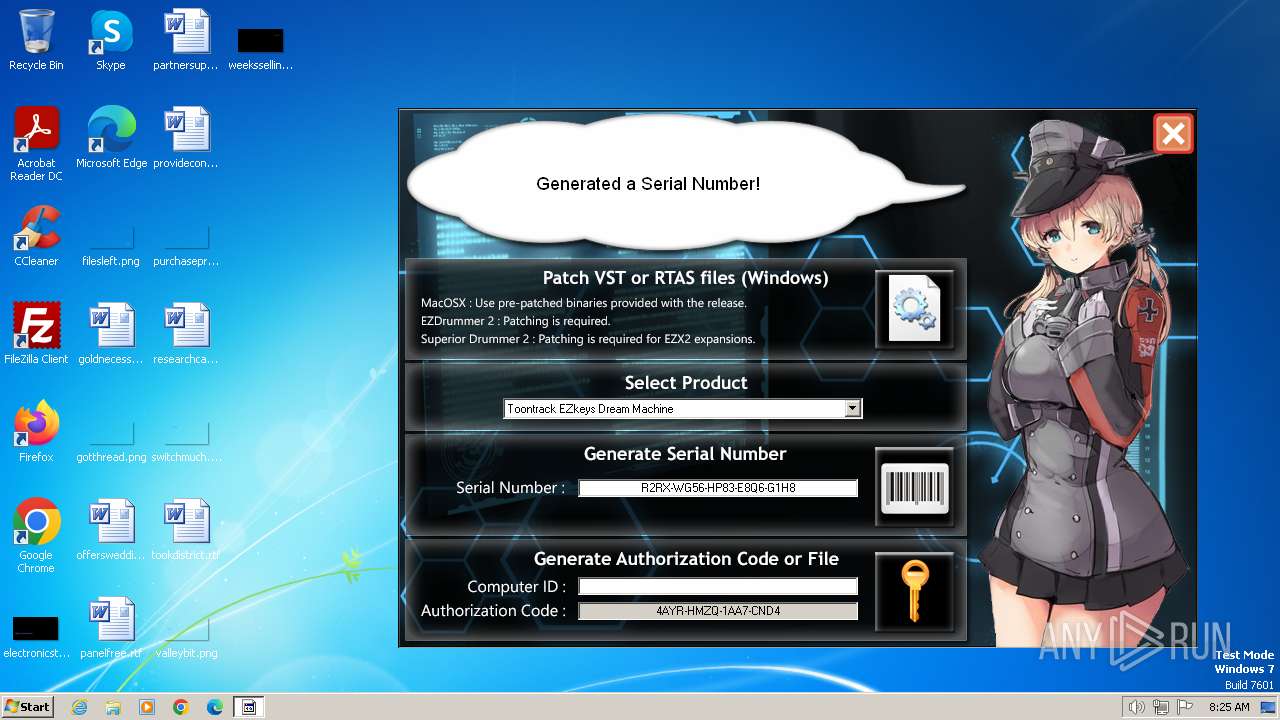Select the Skype desktop shortcut
This screenshot has height=720, width=1280.
coord(110,40)
